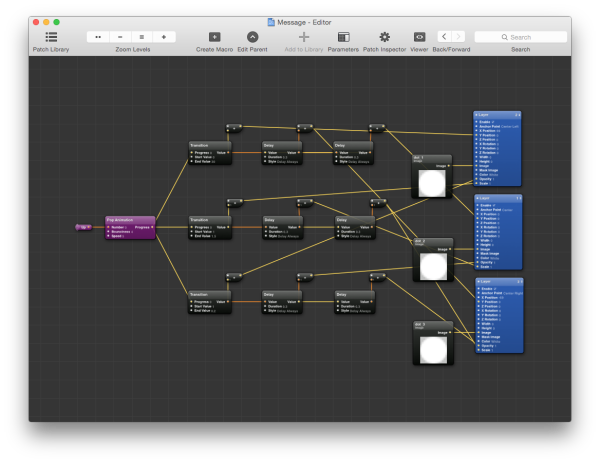Click the zoom in plus button

164,37
